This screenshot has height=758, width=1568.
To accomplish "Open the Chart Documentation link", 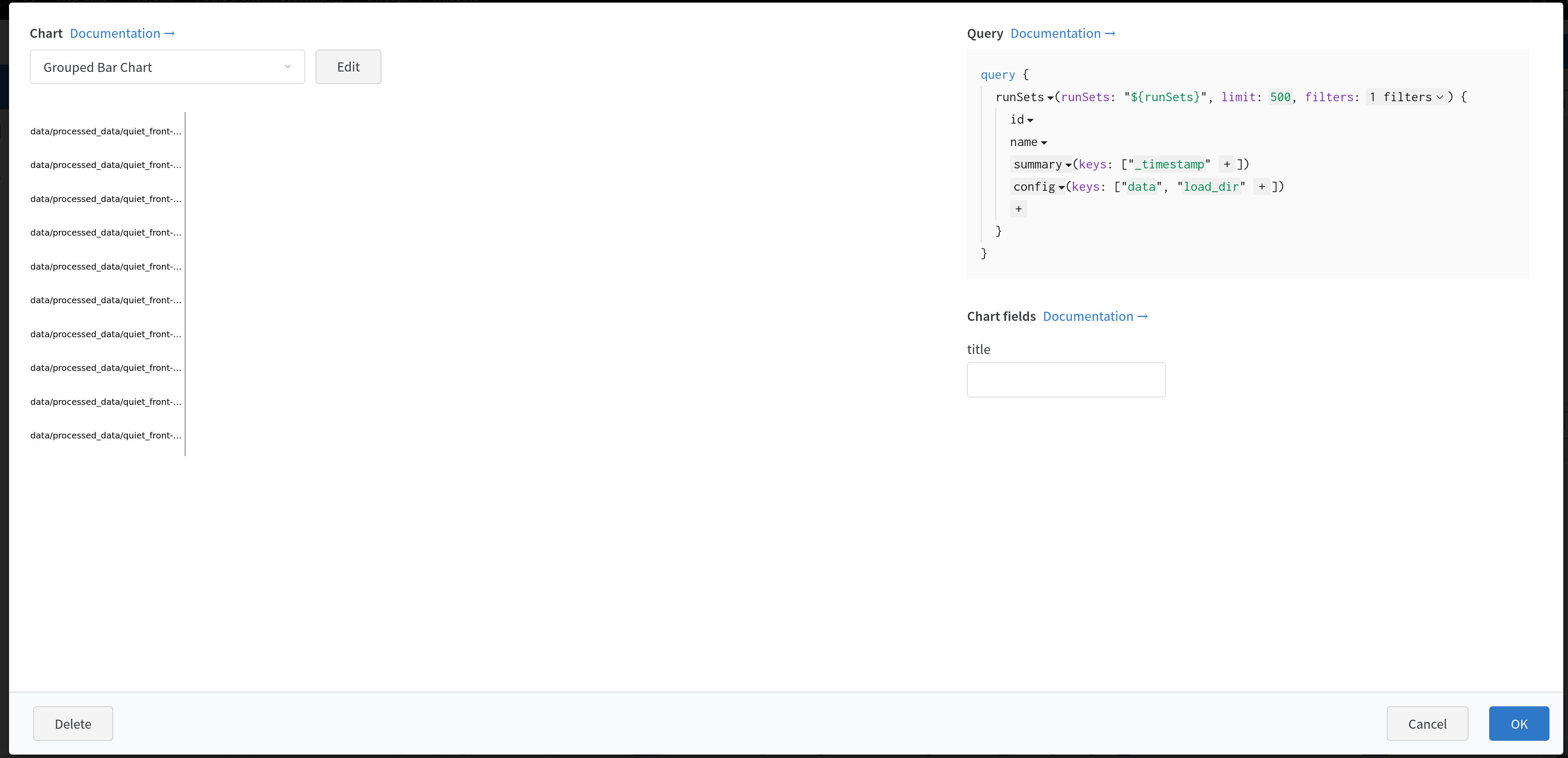I will pos(122,34).
